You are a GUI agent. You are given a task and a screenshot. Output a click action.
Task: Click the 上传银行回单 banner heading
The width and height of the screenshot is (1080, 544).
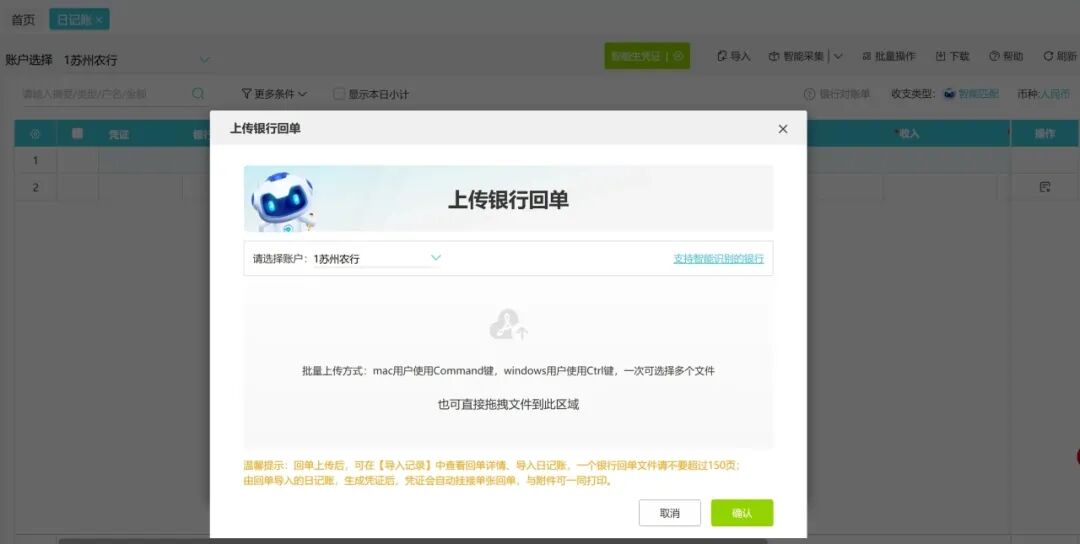(x=508, y=200)
